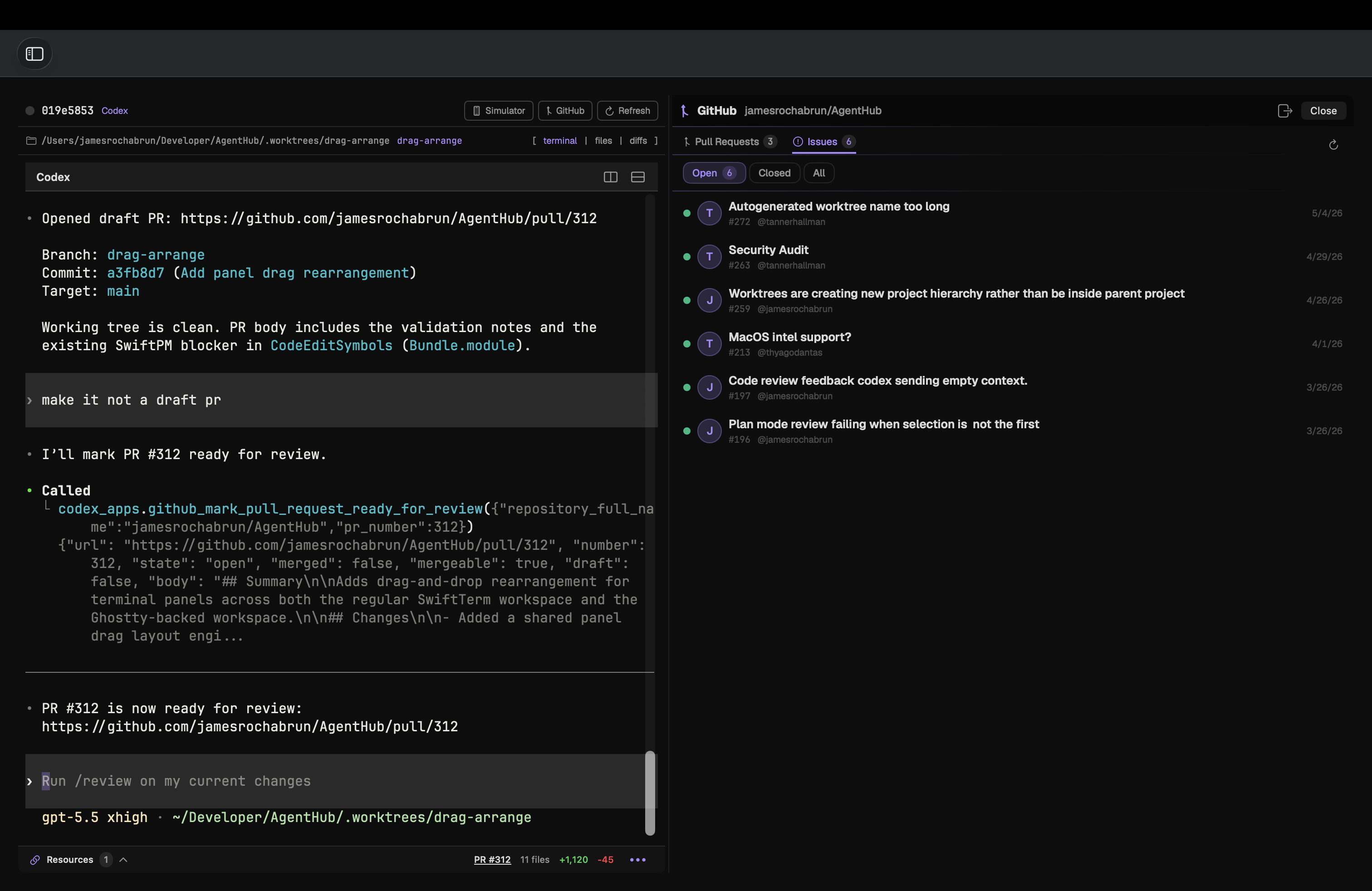Switch to the terminal view
The height and width of the screenshot is (891, 1372).
(x=560, y=141)
